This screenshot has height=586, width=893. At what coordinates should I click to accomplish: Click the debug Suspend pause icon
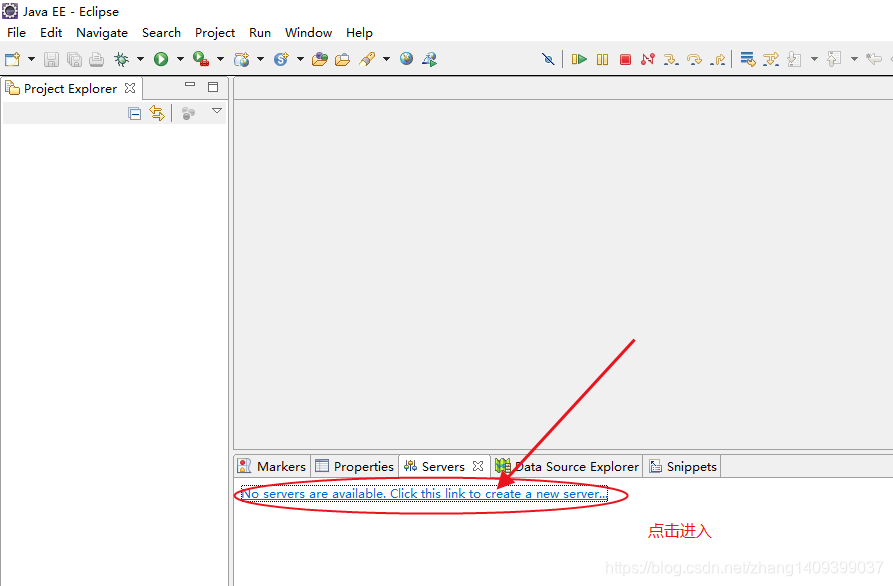point(603,59)
